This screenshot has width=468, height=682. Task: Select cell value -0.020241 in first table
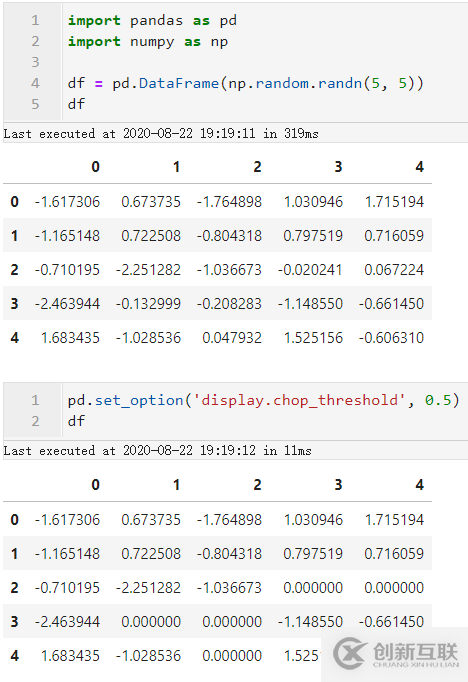(310, 270)
